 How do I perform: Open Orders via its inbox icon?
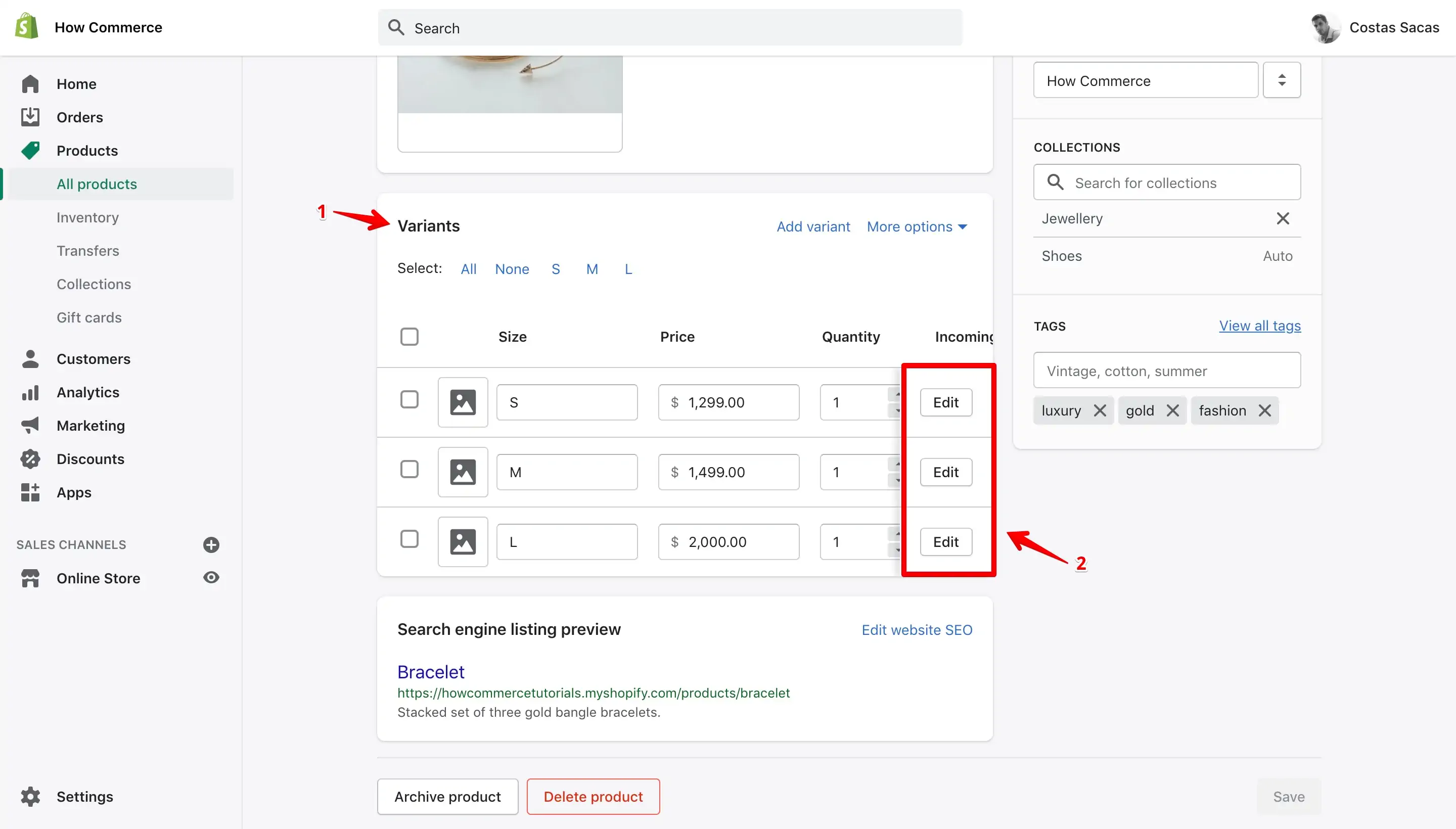[30, 117]
